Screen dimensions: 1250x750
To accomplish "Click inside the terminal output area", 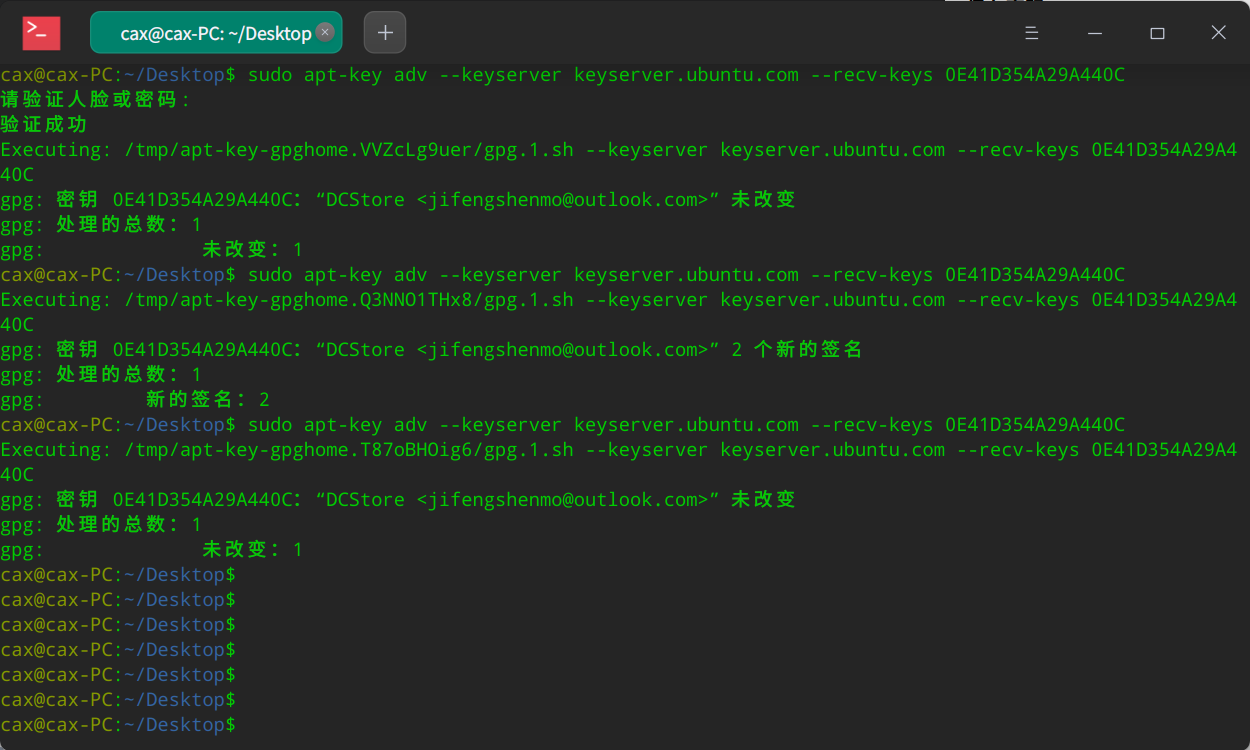I will coord(625,400).
